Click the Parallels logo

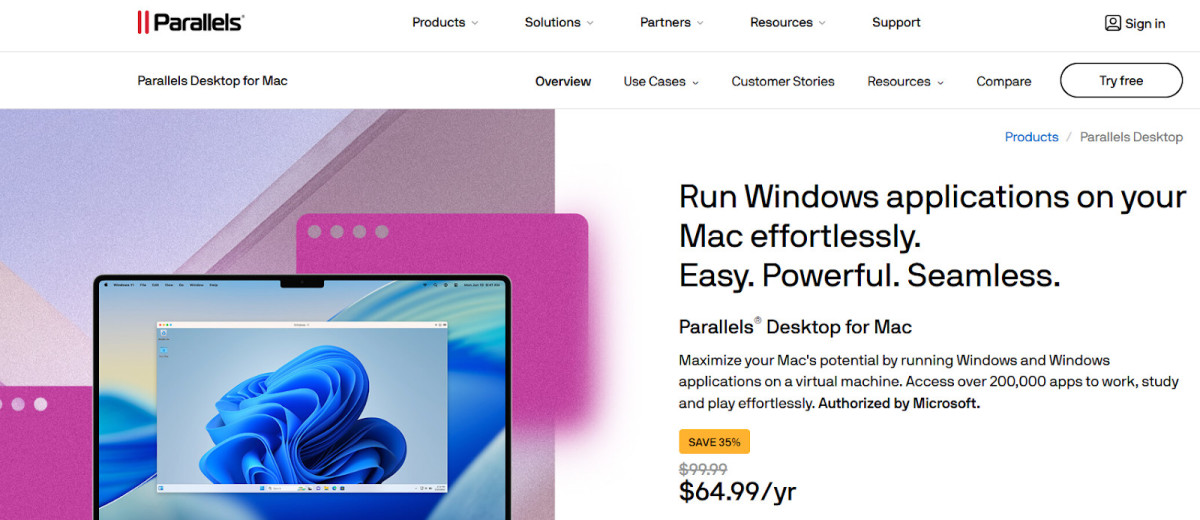pyautogui.click(x=190, y=22)
